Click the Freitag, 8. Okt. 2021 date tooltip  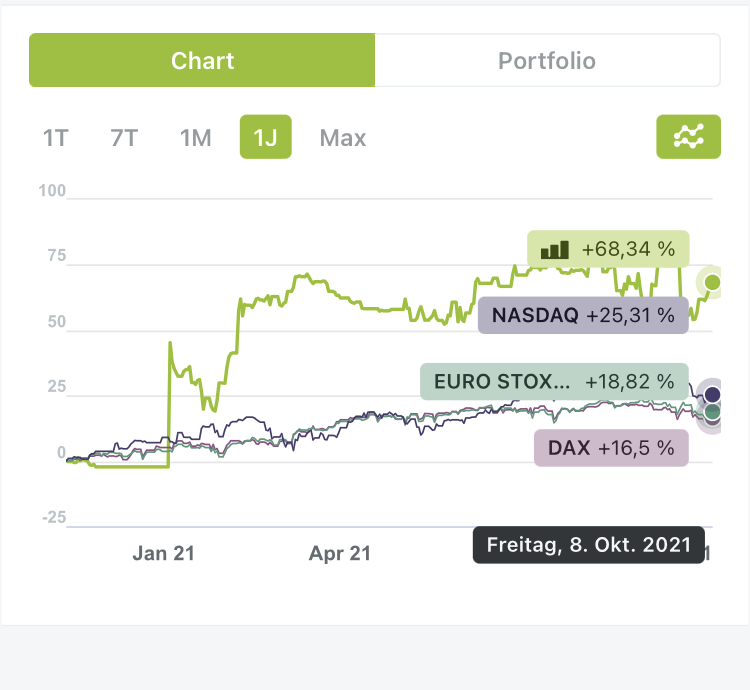589,545
